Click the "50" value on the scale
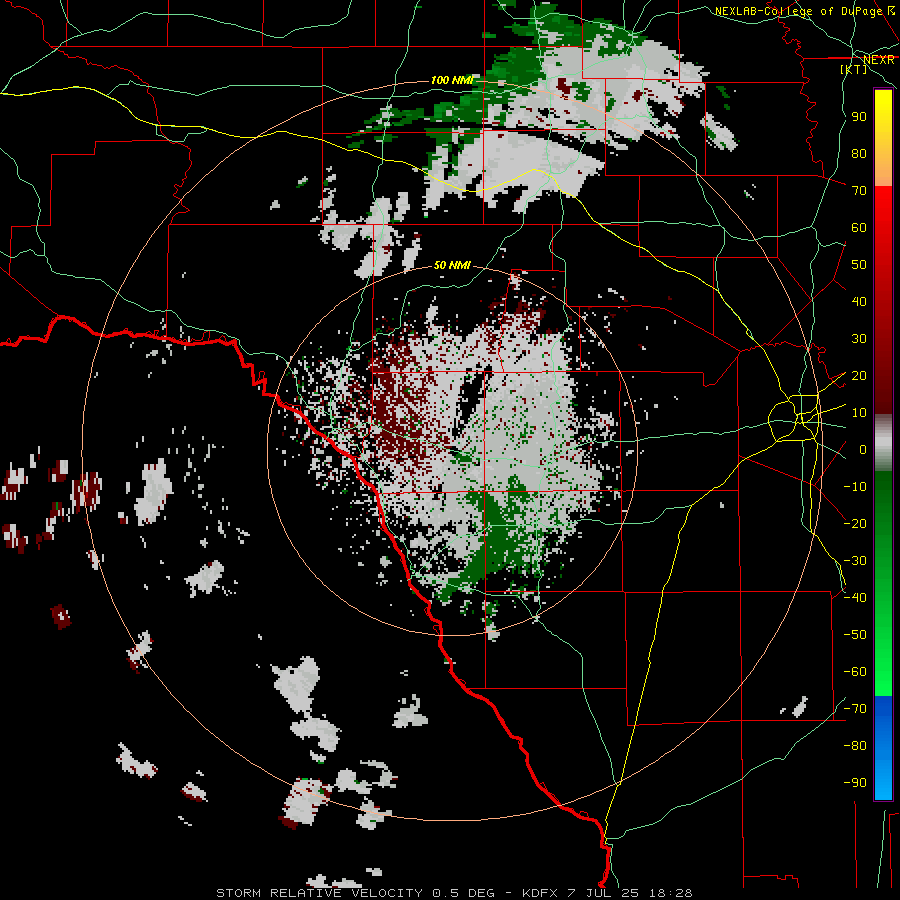The width and height of the screenshot is (900, 900). [859, 265]
